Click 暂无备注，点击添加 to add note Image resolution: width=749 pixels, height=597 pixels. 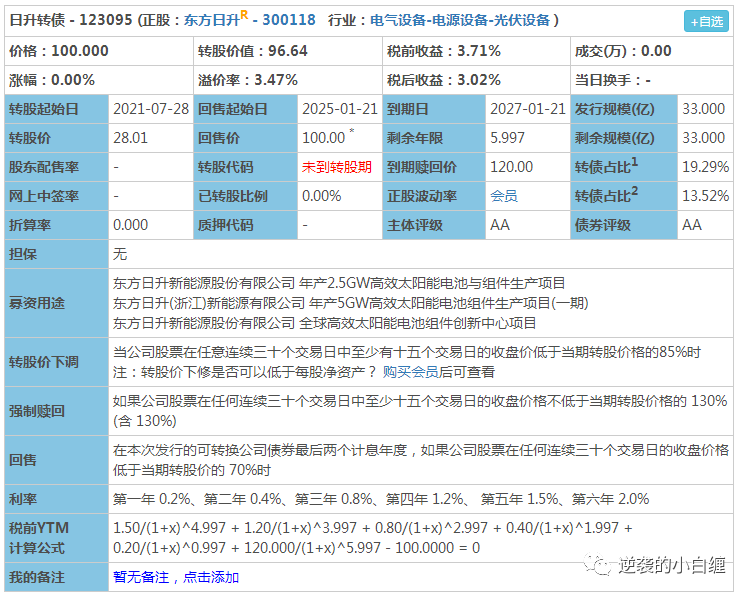pos(176,577)
